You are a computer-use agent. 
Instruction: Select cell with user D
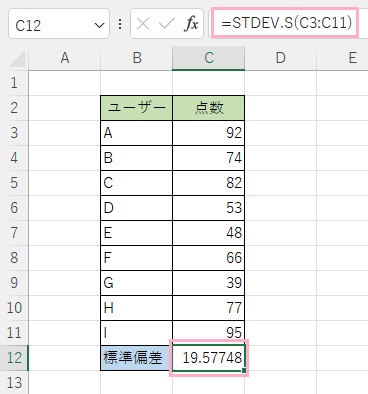[x=136, y=208]
